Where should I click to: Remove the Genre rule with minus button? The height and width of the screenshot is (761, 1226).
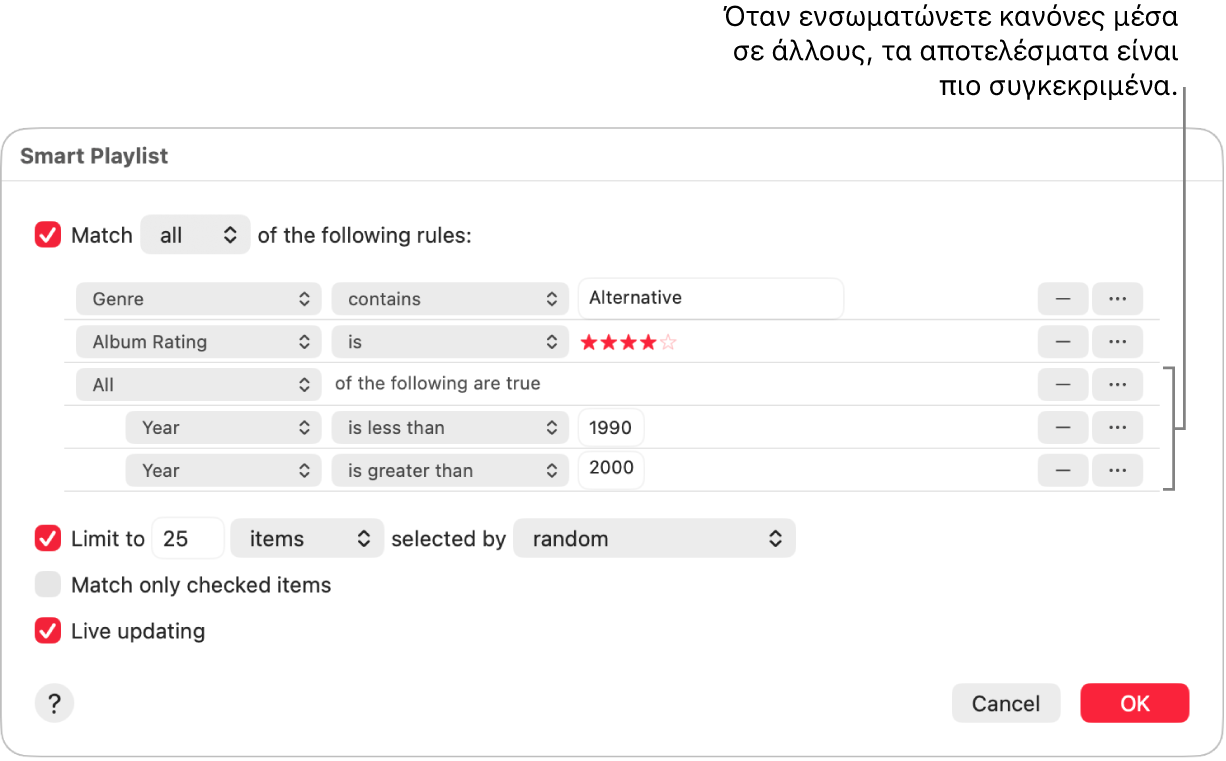coord(1063,299)
